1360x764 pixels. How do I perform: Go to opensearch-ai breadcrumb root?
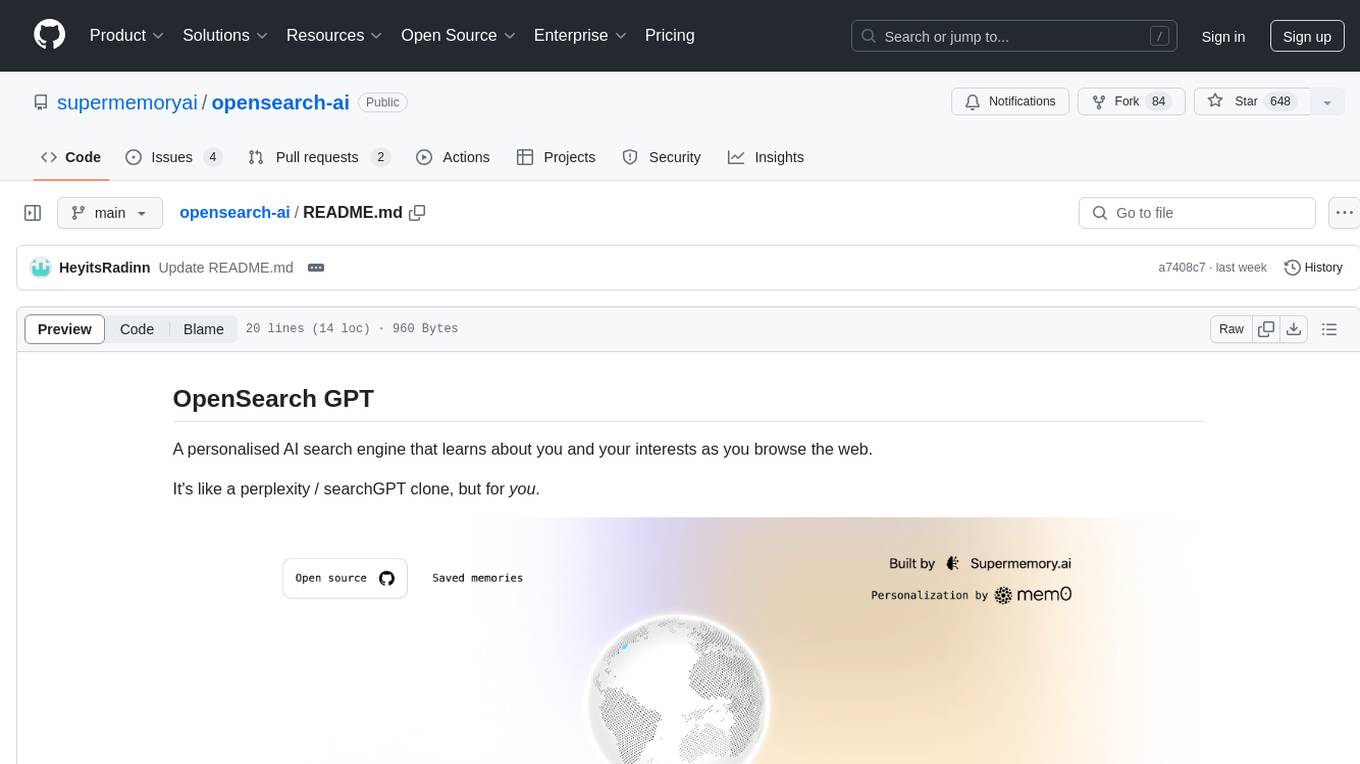234,212
